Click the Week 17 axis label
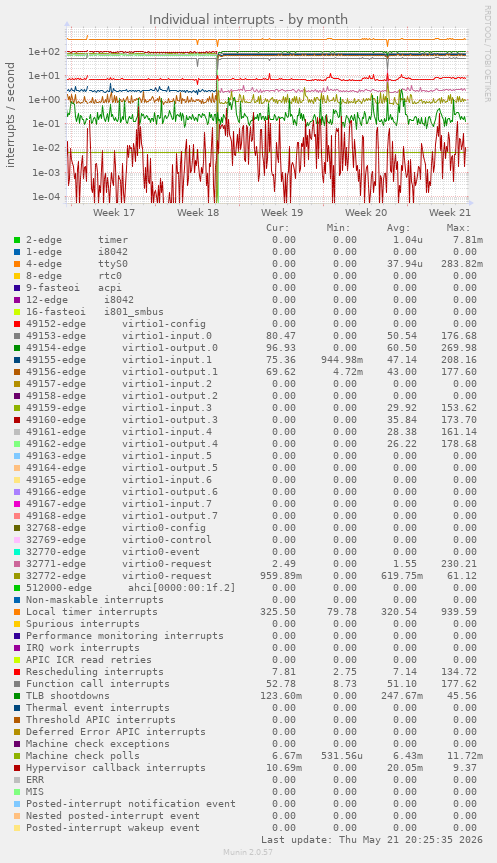Viewport: 497px width, 863px height. 114,212
